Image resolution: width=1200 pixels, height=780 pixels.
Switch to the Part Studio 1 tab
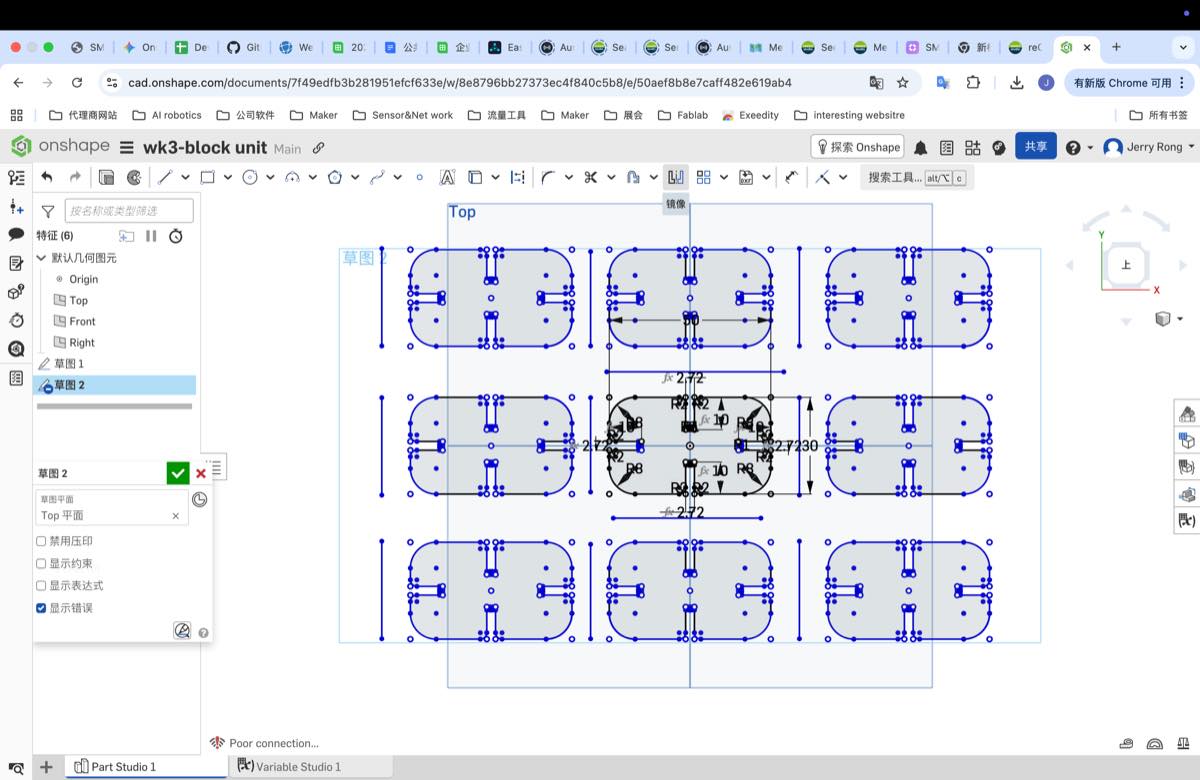click(x=148, y=767)
